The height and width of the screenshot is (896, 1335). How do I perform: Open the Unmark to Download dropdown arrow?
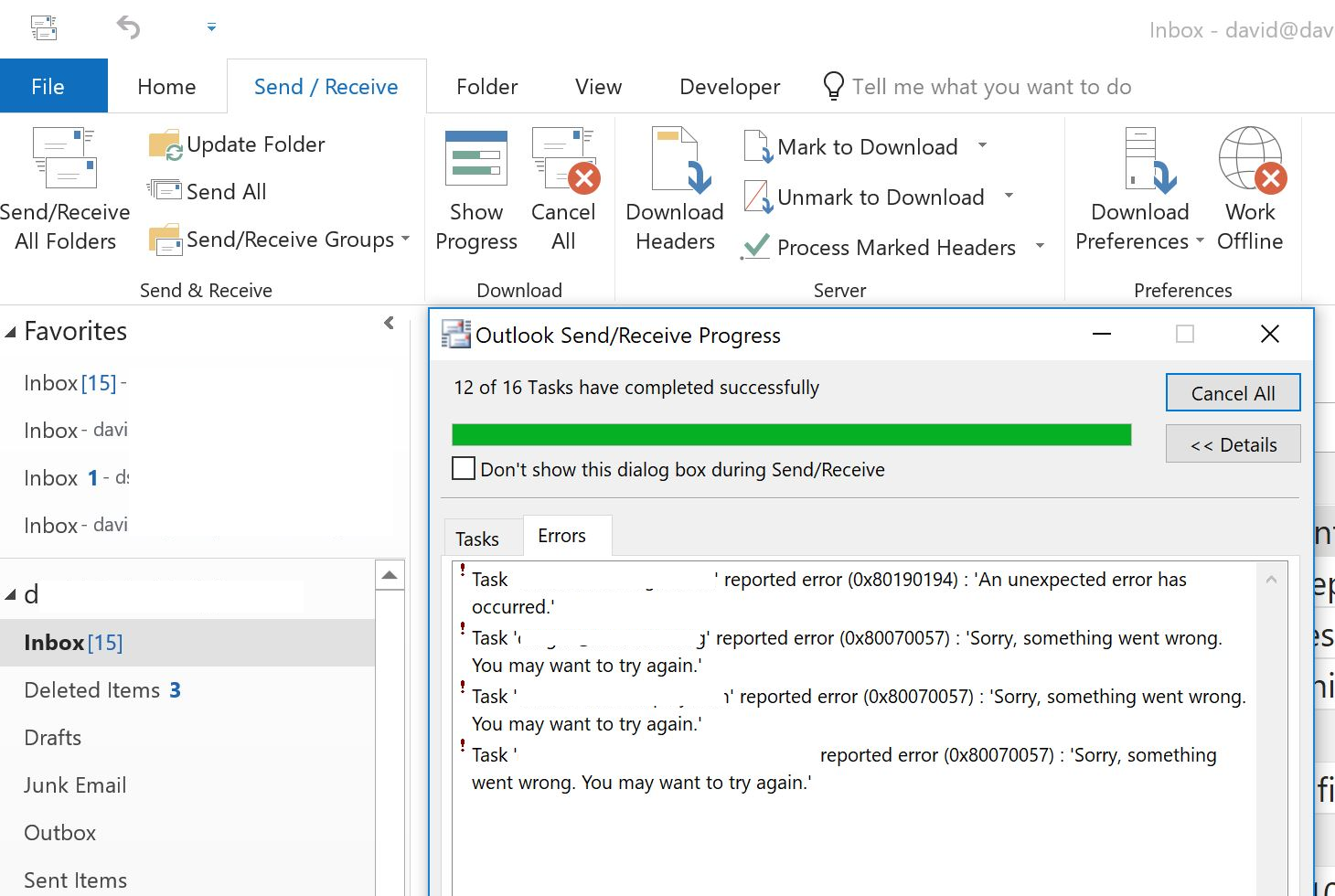pos(1009,196)
